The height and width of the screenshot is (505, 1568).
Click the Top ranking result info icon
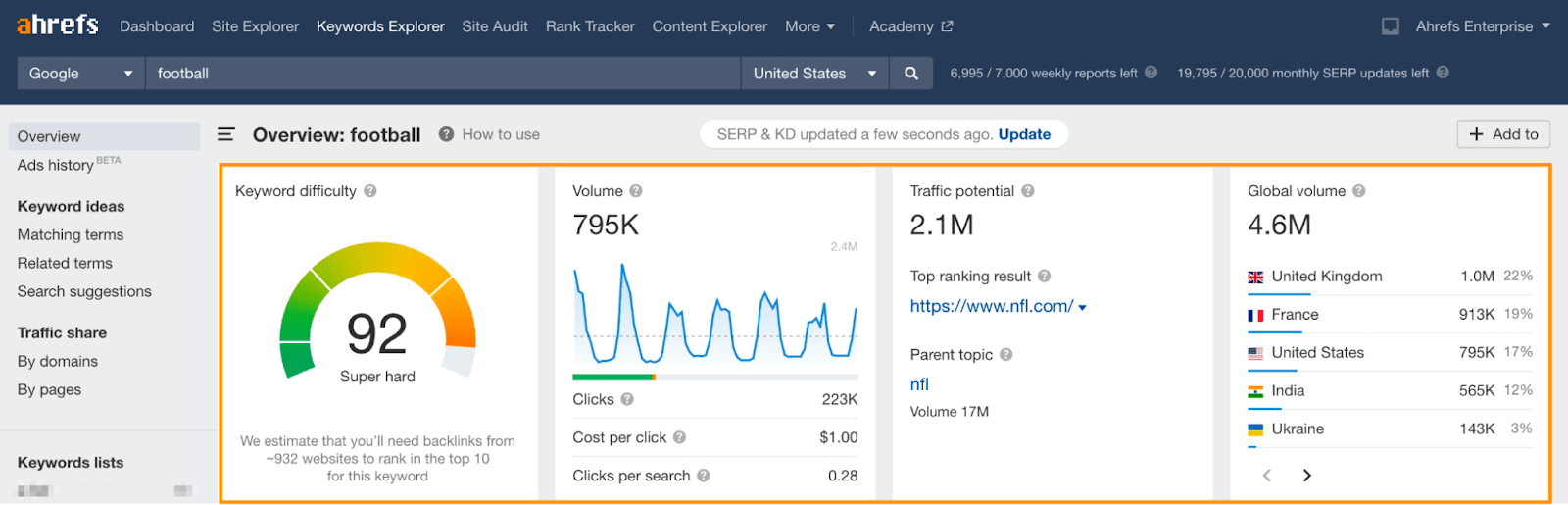[1045, 277]
